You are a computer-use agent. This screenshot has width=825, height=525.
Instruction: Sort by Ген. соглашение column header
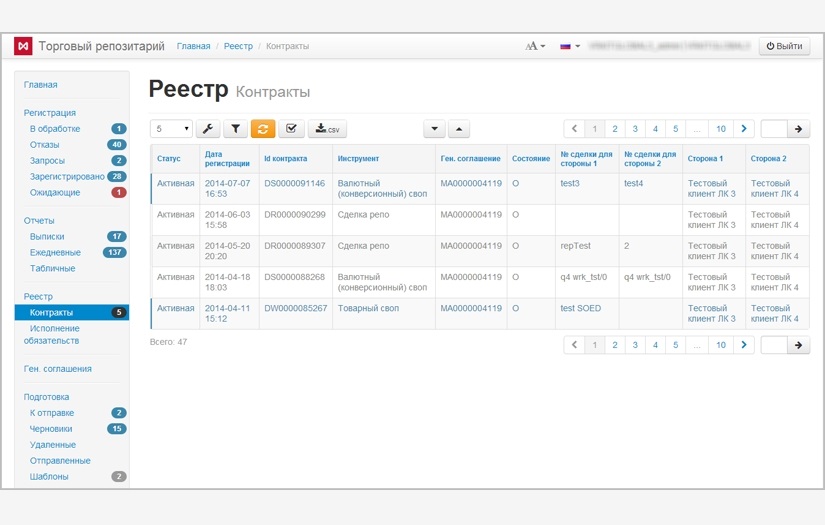[470, 158]
